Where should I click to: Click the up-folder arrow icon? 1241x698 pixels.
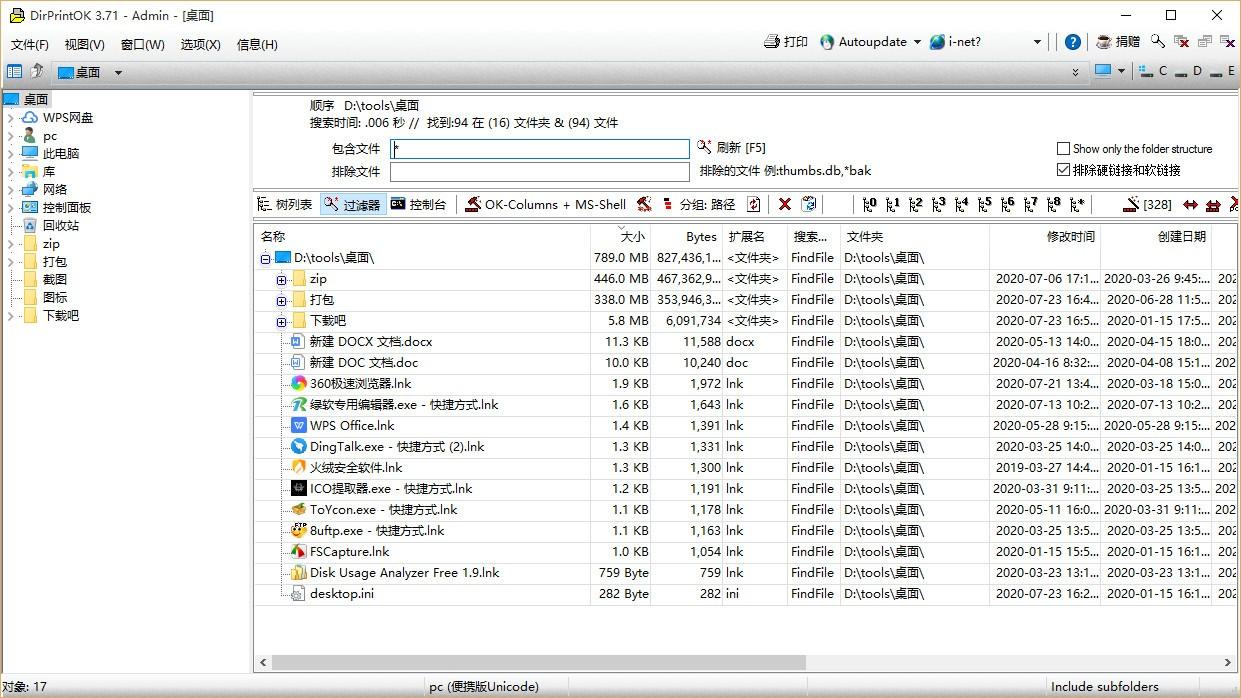click(37, 72)
